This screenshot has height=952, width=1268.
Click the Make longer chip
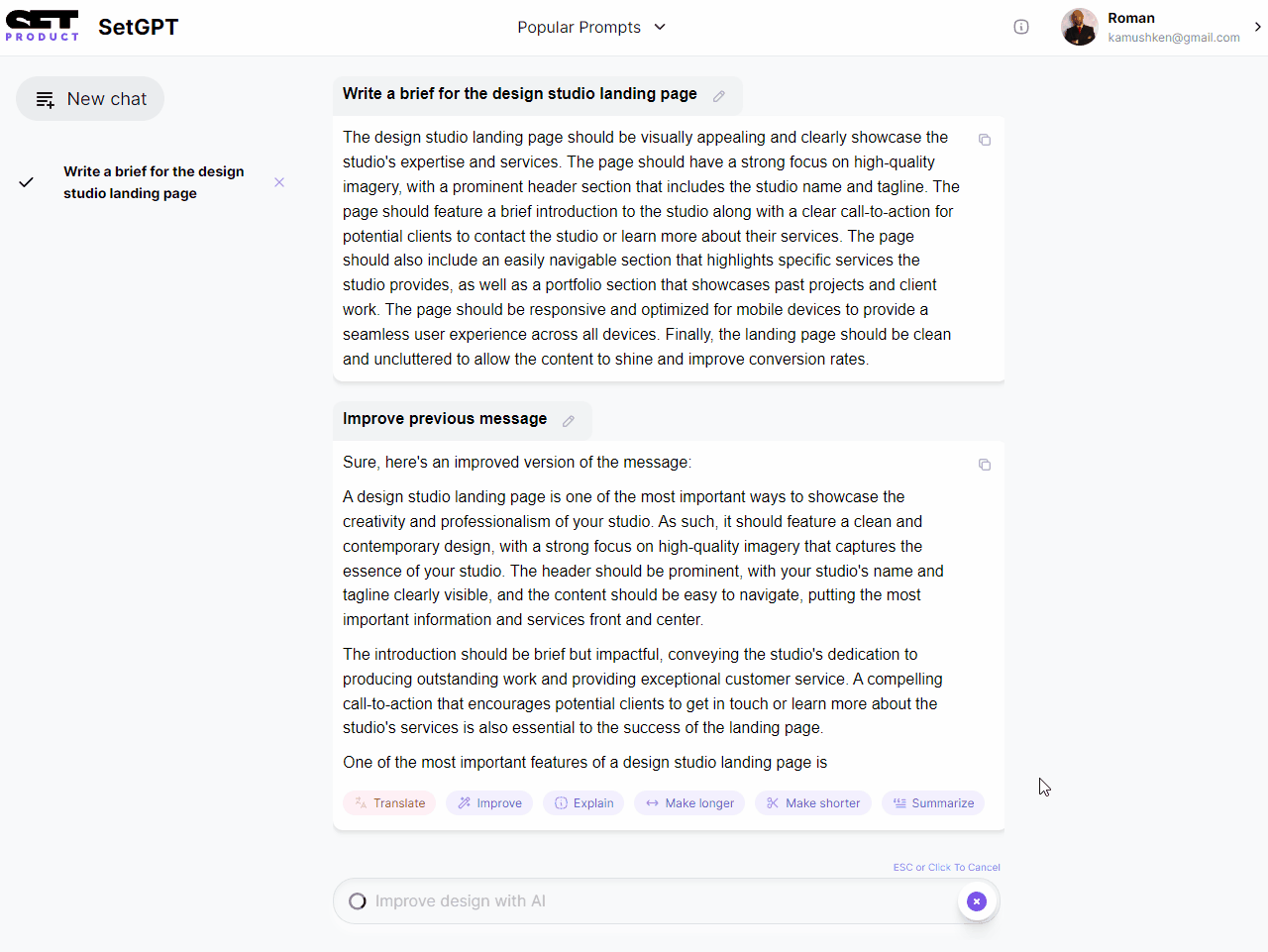689,803
